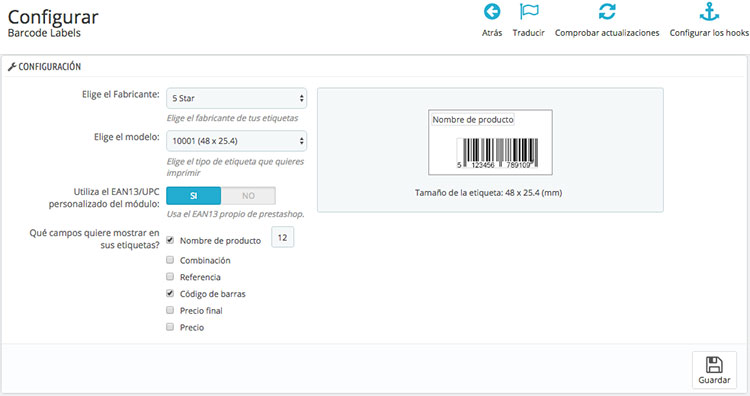750x396 pixels.
Task: Click hint 'Elige el fabricante de tus etiquetas'
Action: 232,118
